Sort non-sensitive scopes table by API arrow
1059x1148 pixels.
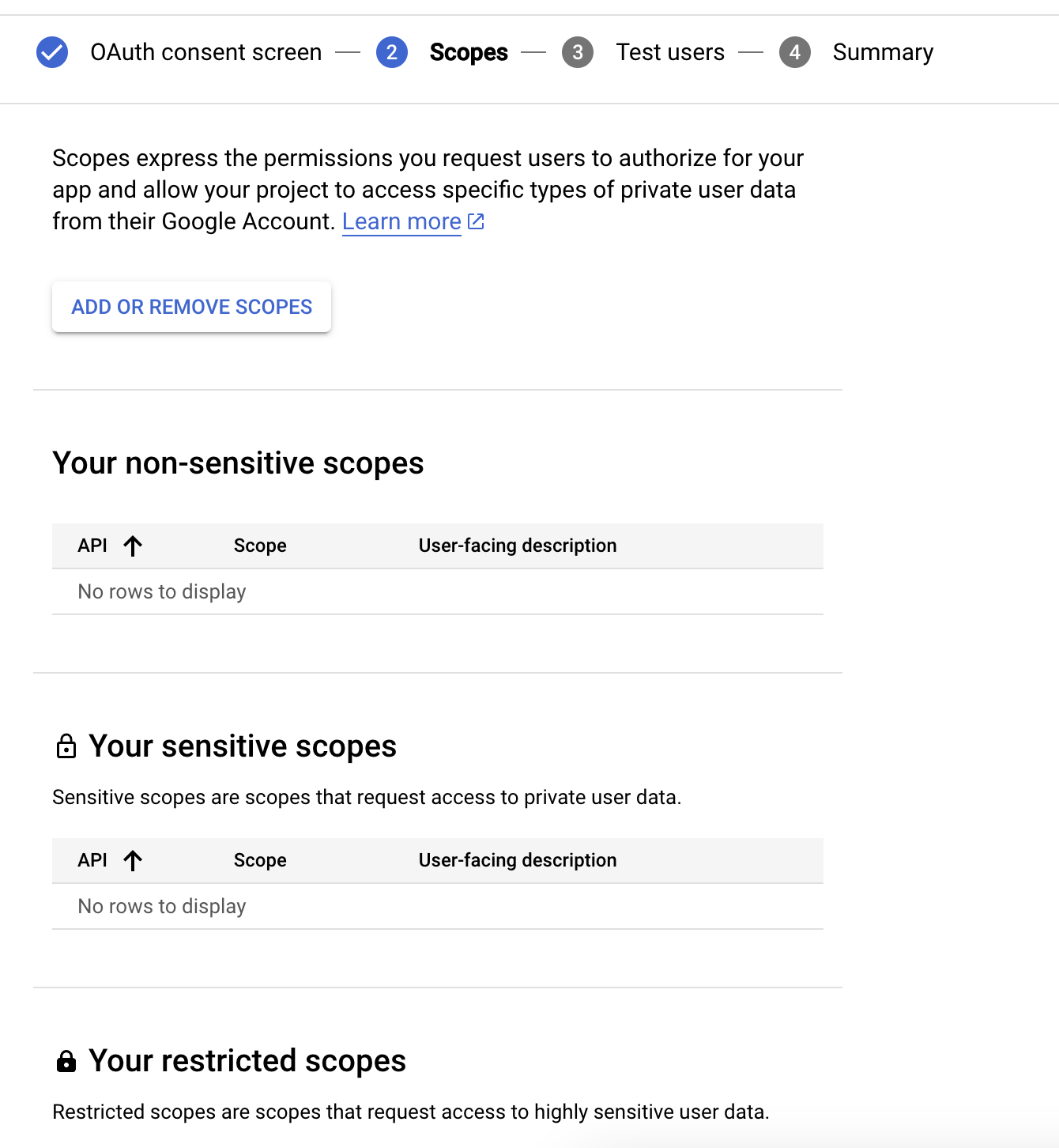point(133,546)
